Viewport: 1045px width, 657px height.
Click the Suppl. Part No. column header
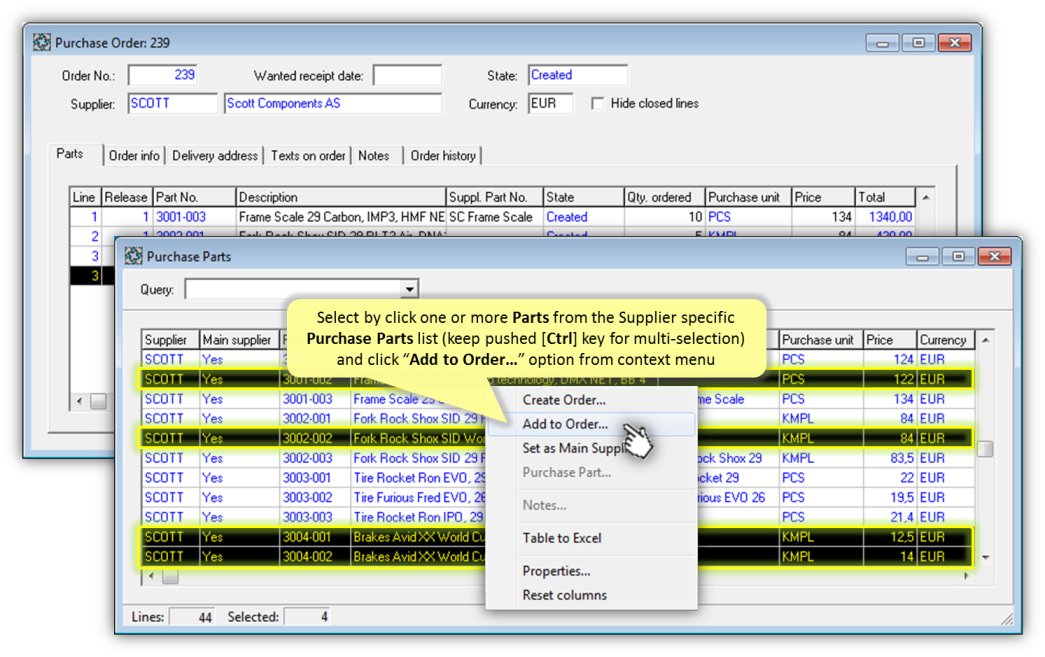click(x=494, y=197)
